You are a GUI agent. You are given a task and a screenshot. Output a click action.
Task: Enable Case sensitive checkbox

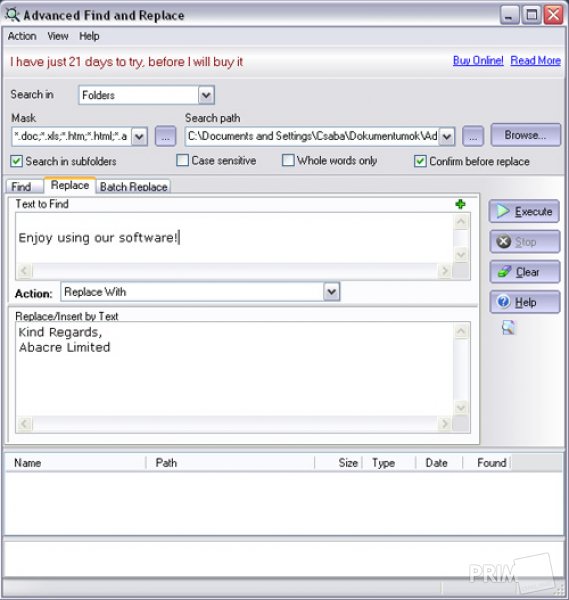(x=183, y=160)
